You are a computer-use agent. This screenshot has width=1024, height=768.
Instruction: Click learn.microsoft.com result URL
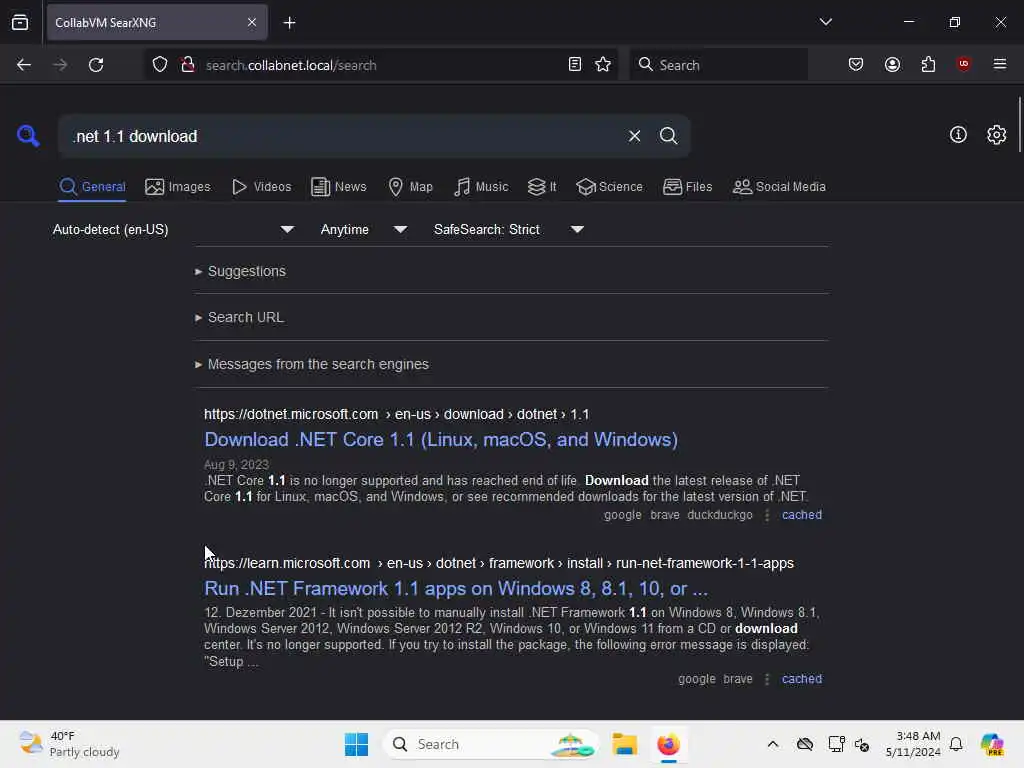[498, 563]
